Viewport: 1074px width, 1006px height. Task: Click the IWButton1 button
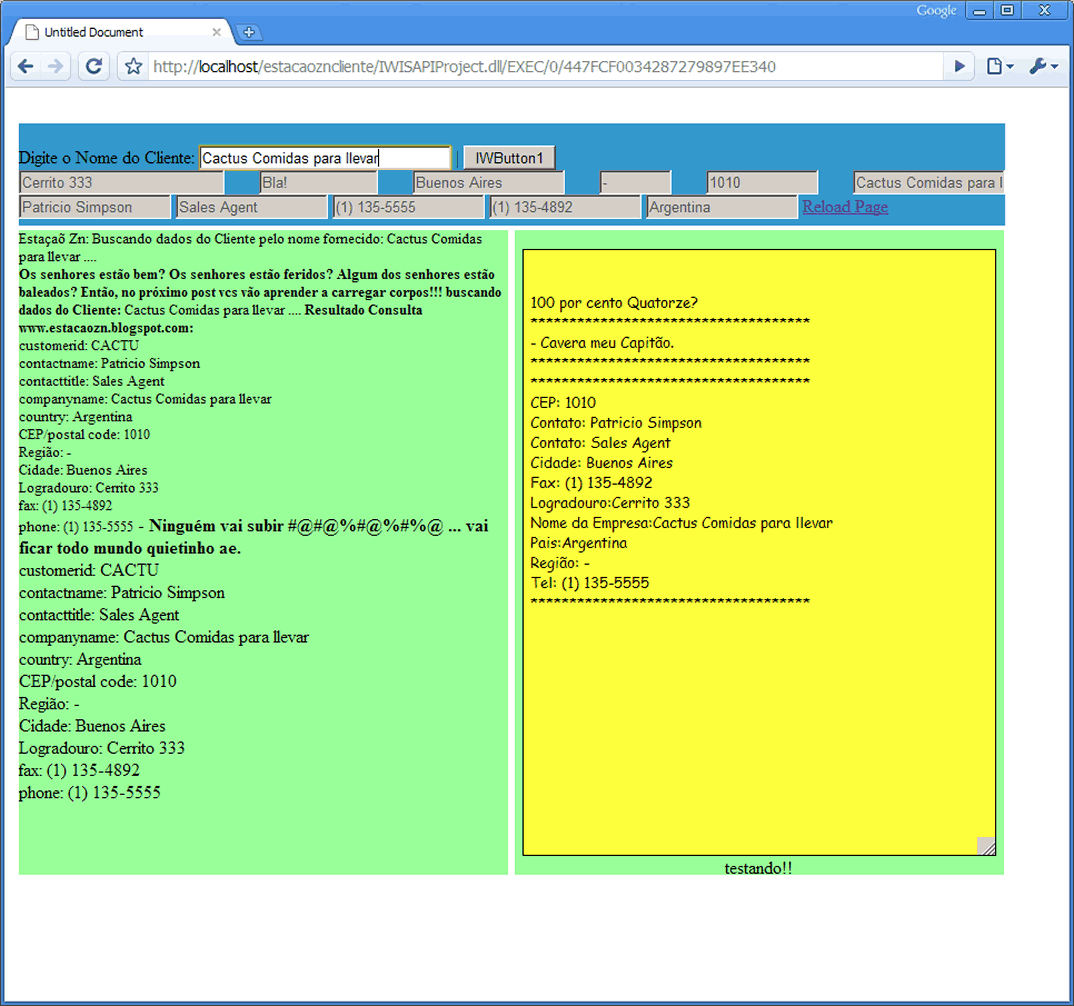(x=509, y=158)
